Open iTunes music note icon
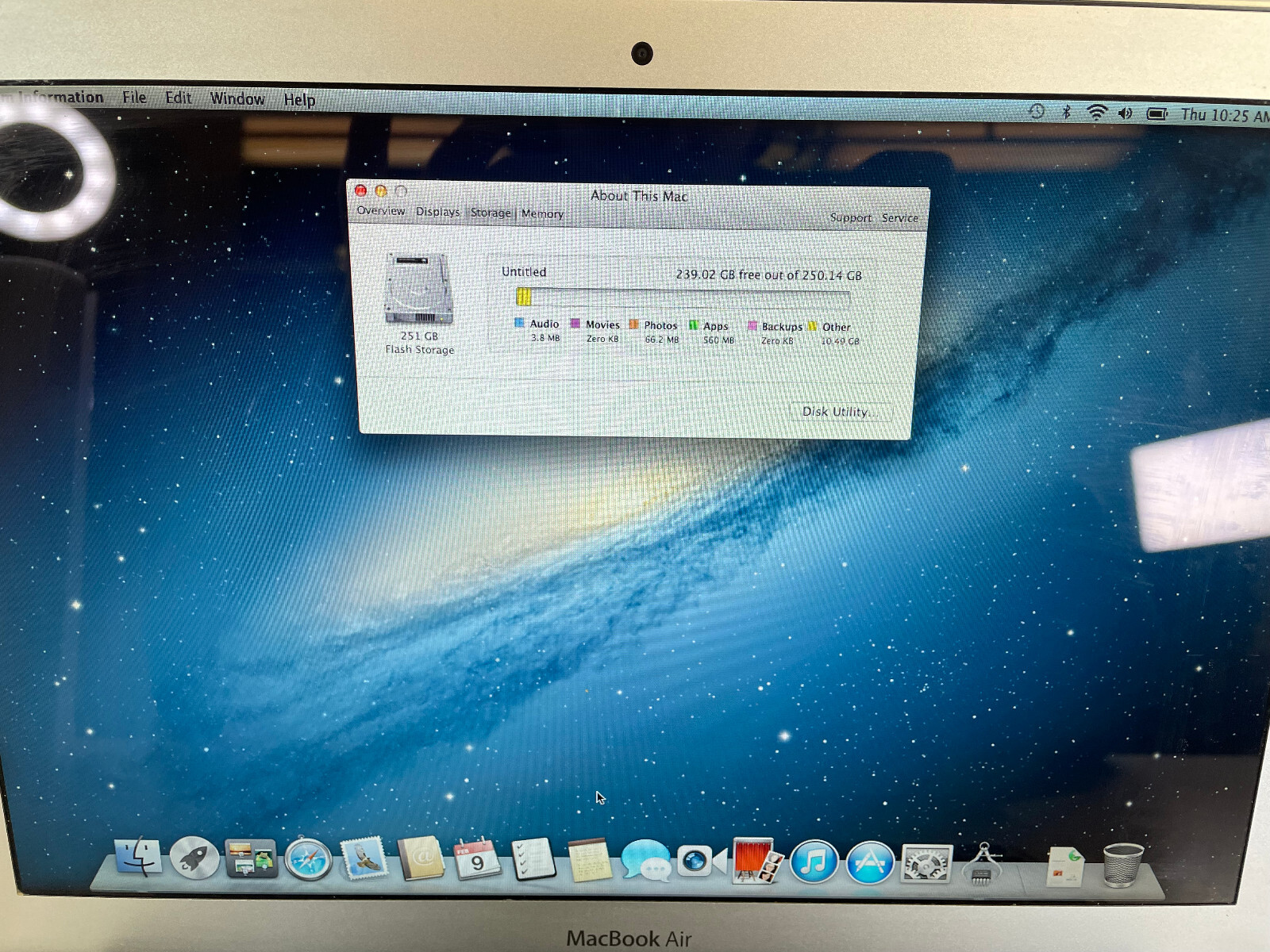Screen dimensions: 1270x952 coord(814,862)
